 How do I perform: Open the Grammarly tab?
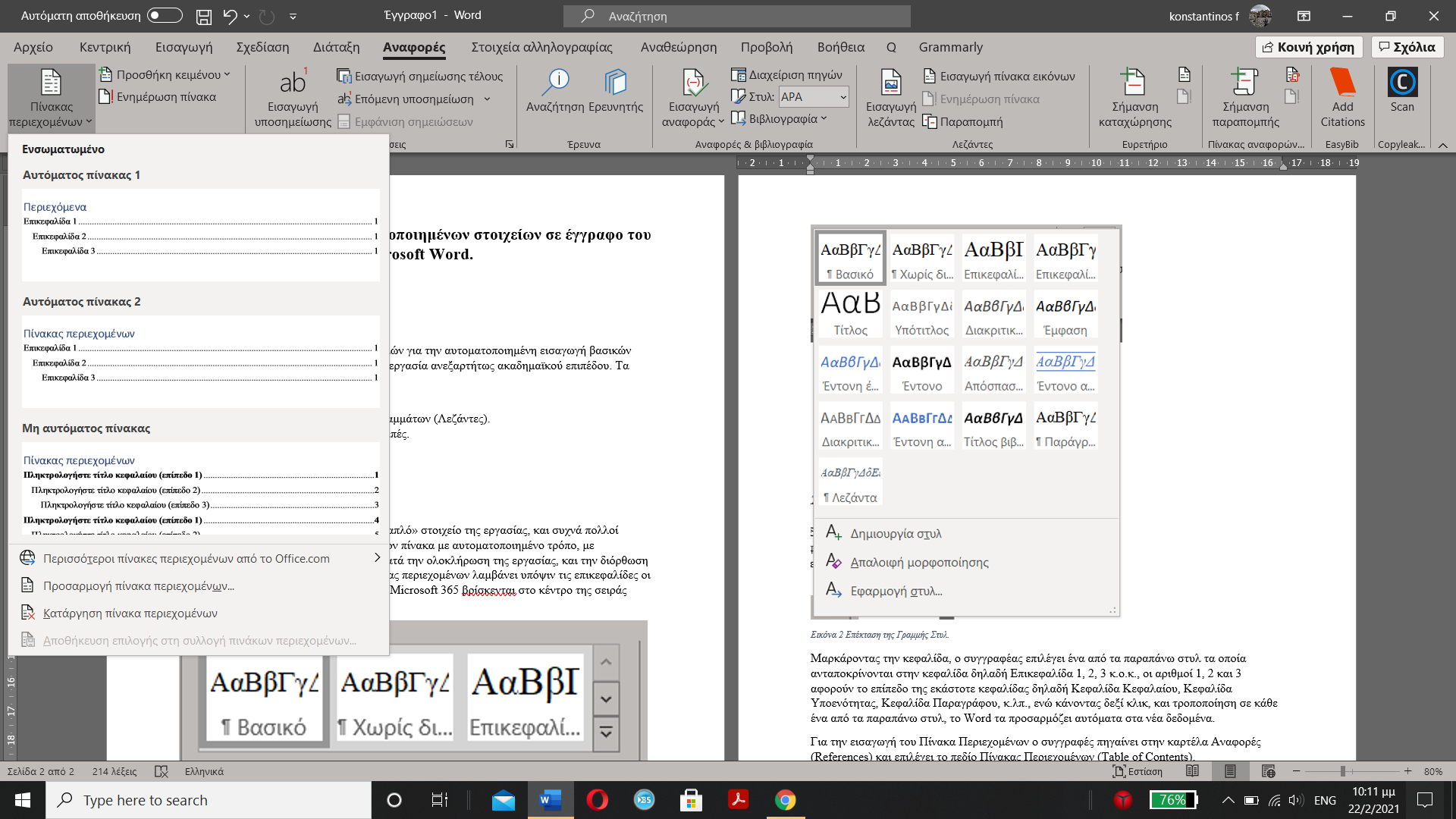(950, 47)
